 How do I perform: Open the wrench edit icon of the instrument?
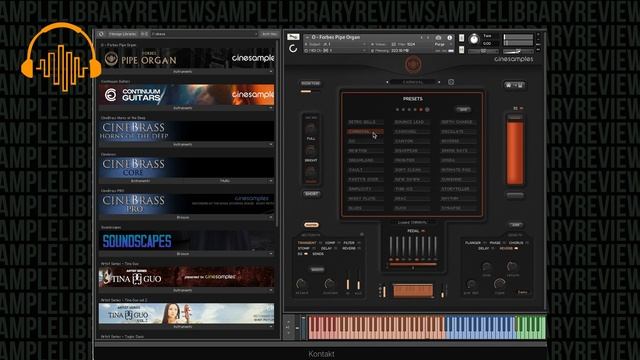(x=293, y=37)
